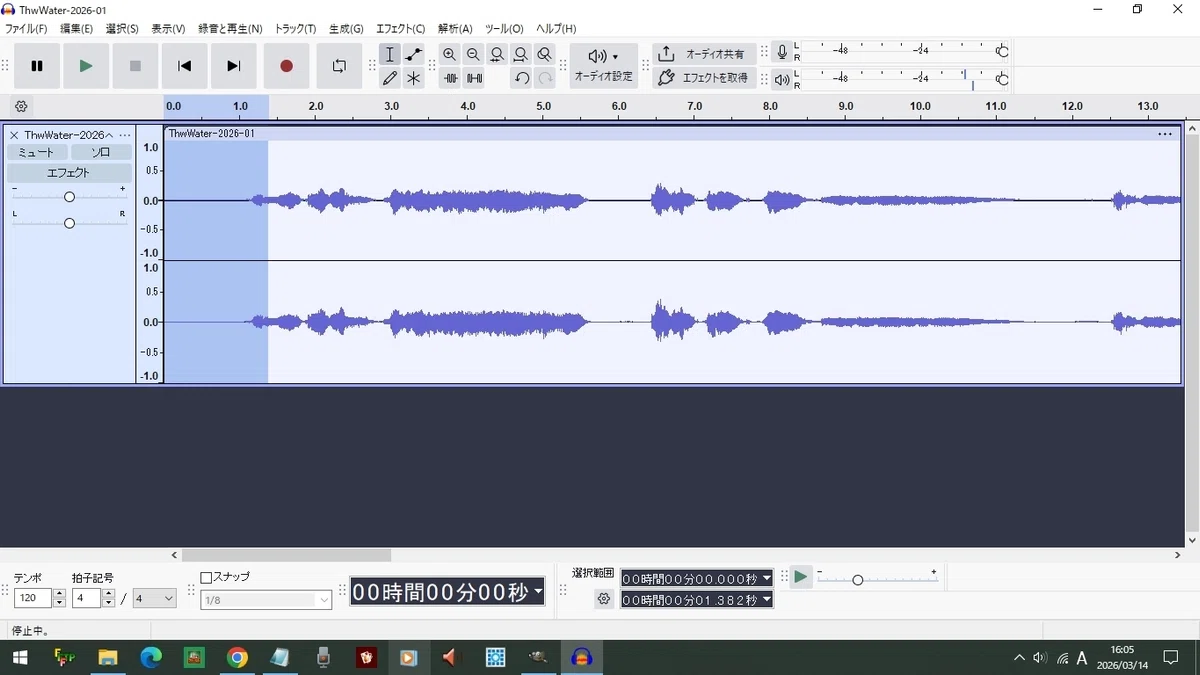Open the 解析(A) menu
The height and width of the screenshot is (675, 1200).
[x=455, y=29]
